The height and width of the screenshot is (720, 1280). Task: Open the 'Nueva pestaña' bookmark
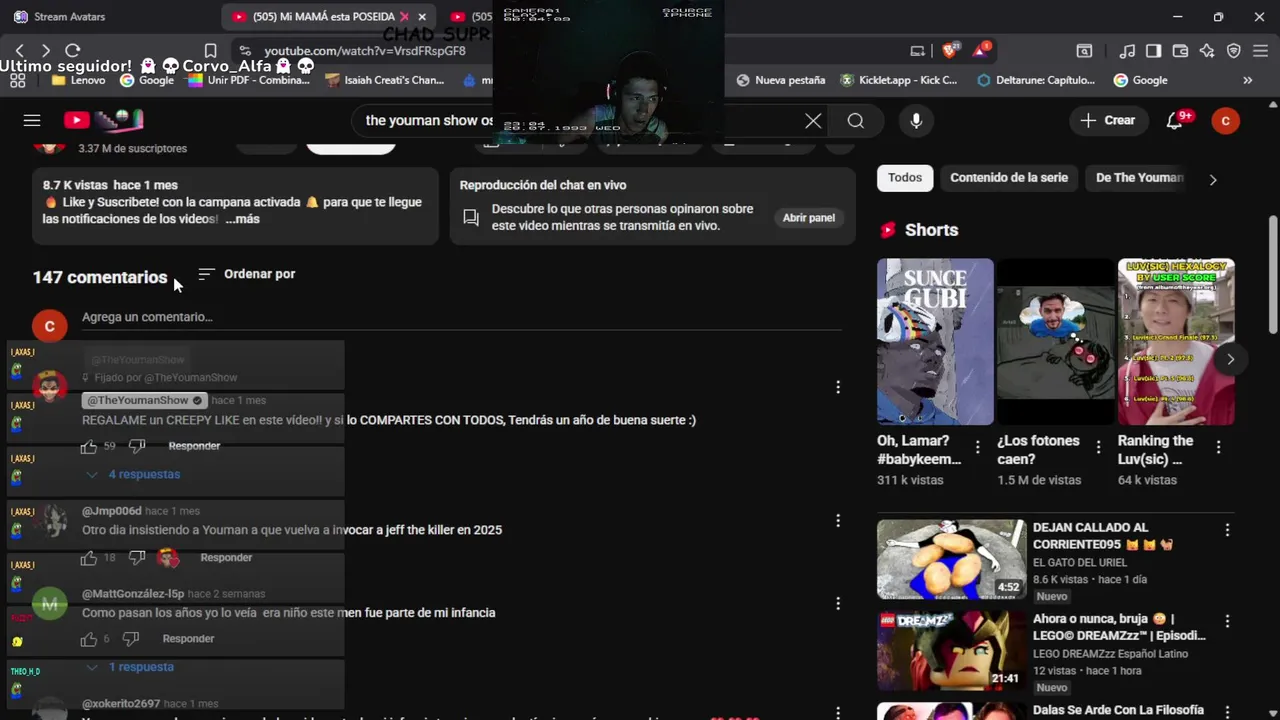tap(780, 80)
